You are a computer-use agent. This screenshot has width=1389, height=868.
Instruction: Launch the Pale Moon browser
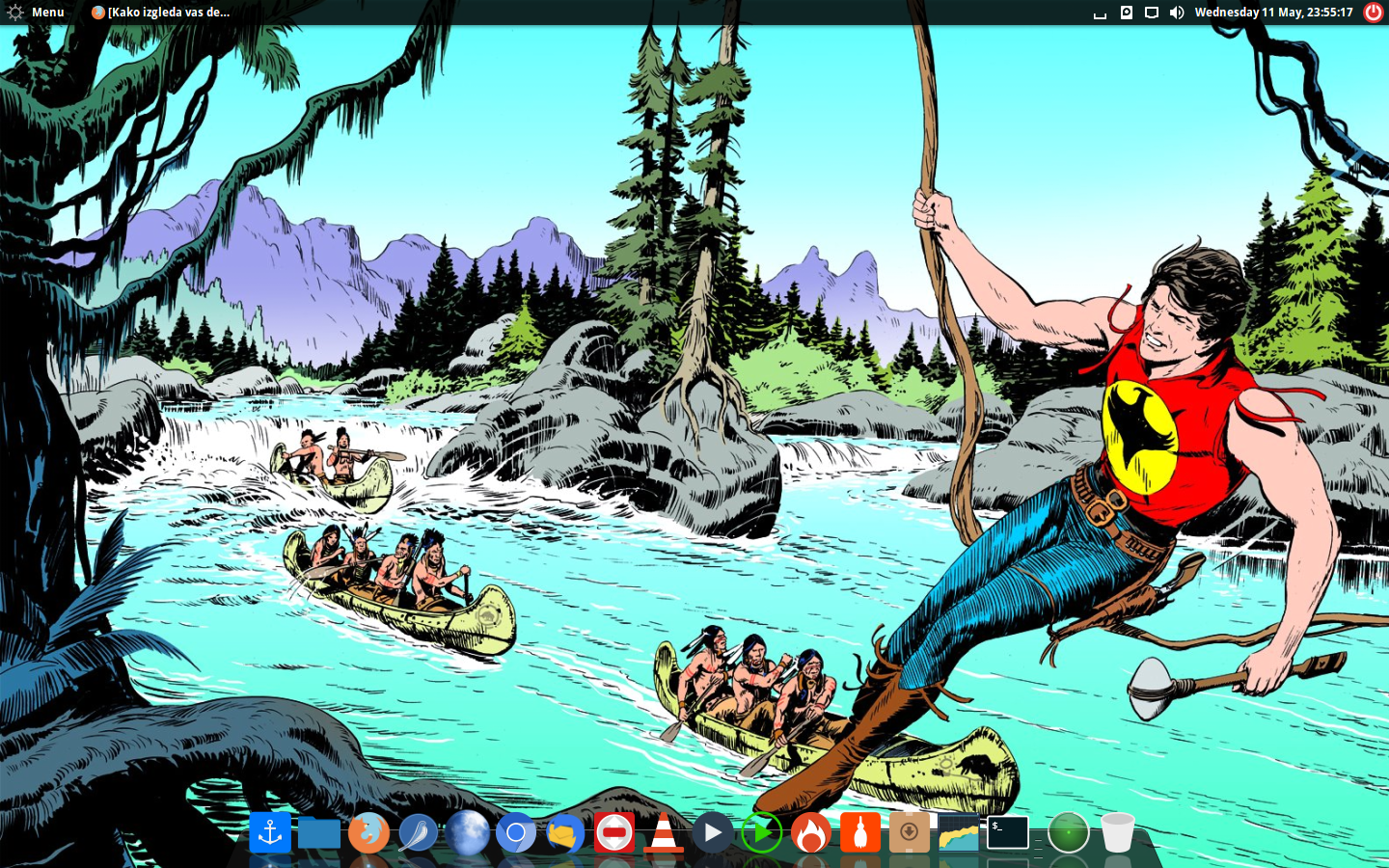(x=467, y=833)
